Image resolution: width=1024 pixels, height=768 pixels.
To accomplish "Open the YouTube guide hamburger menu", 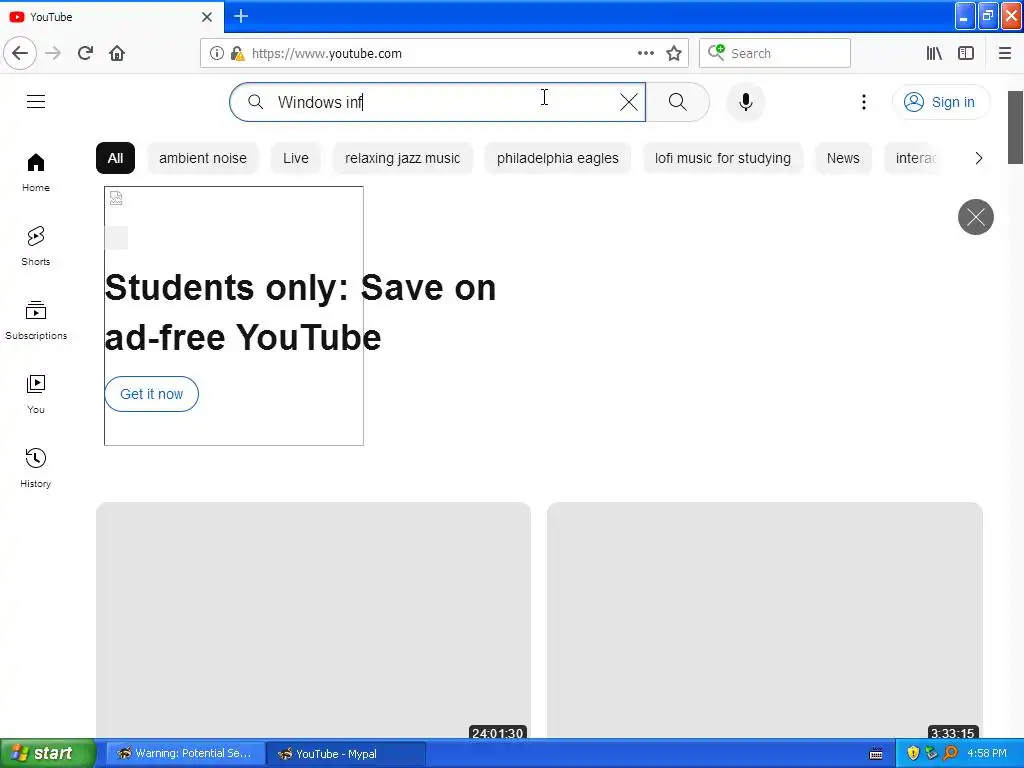I will point(36,101).
